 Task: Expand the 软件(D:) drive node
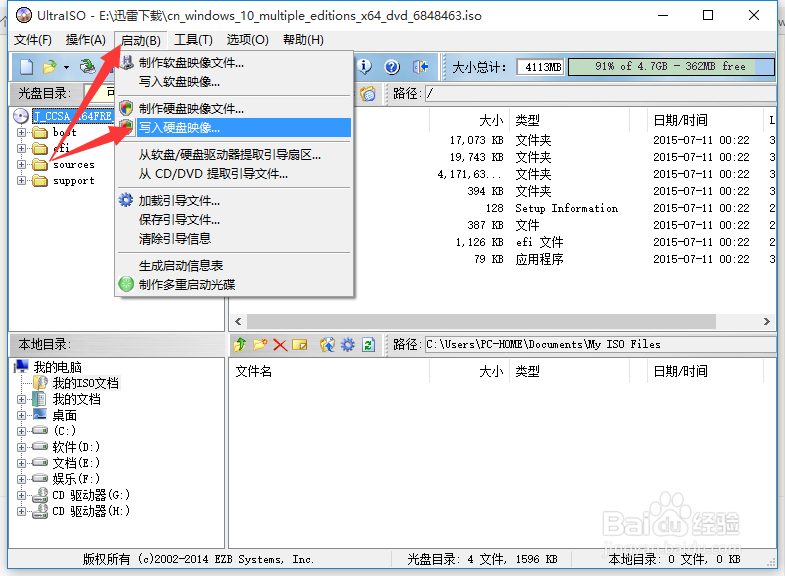[x=21, y=447]
